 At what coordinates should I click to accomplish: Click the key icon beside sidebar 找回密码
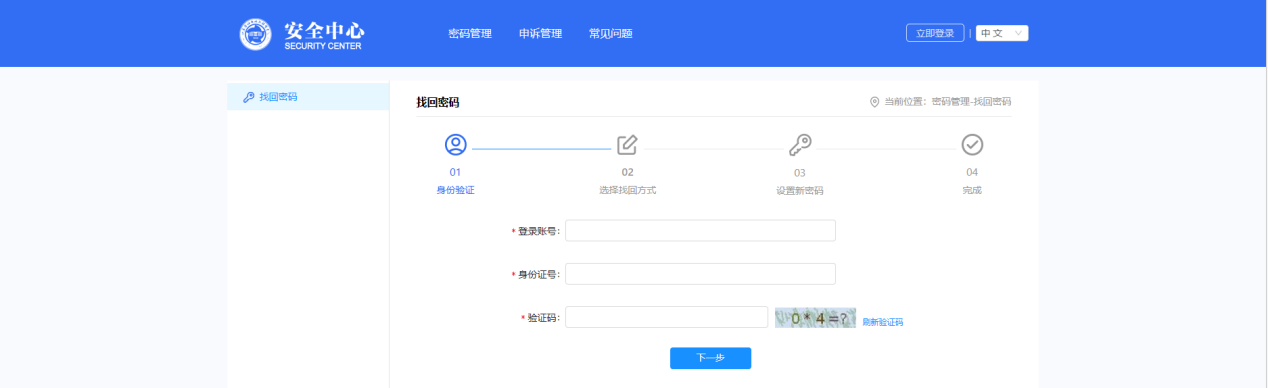point(249,97)
